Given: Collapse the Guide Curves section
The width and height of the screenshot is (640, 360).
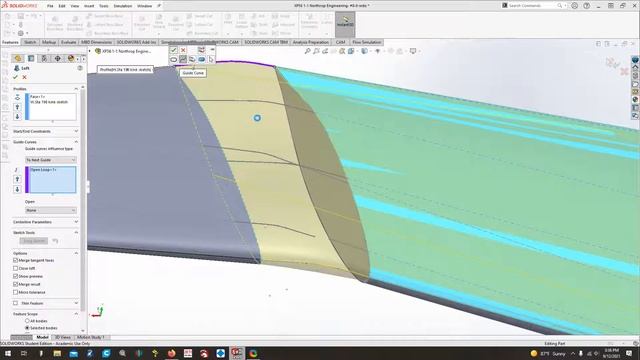Looking at the screenshot, I should click(76, 142).
